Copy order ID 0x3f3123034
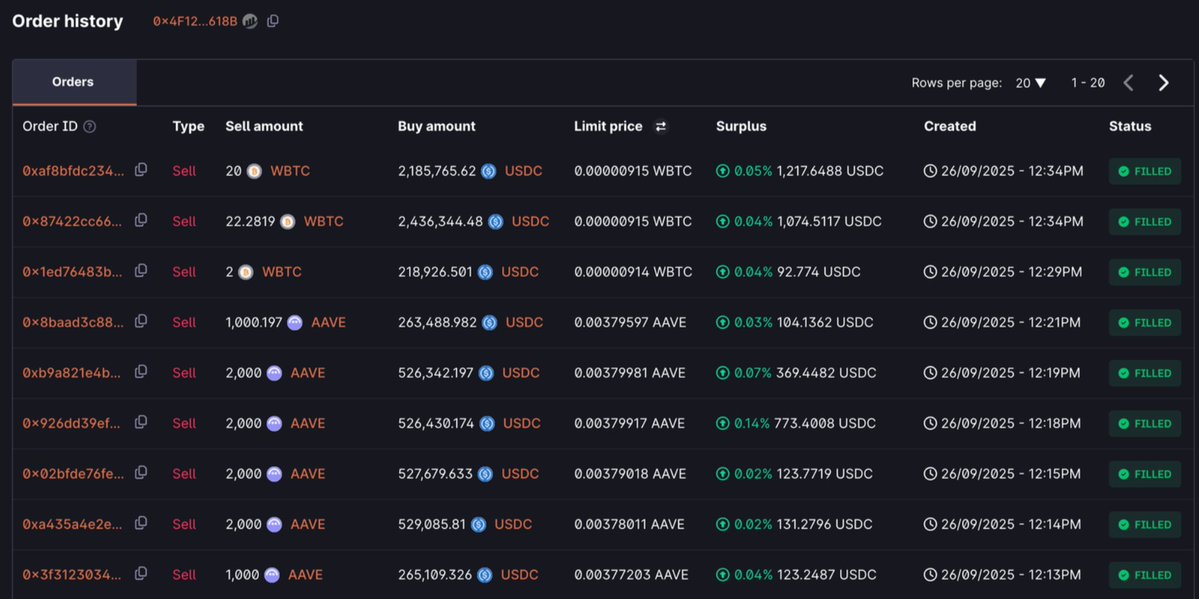The image size is (1199, 599). point(141,574)
